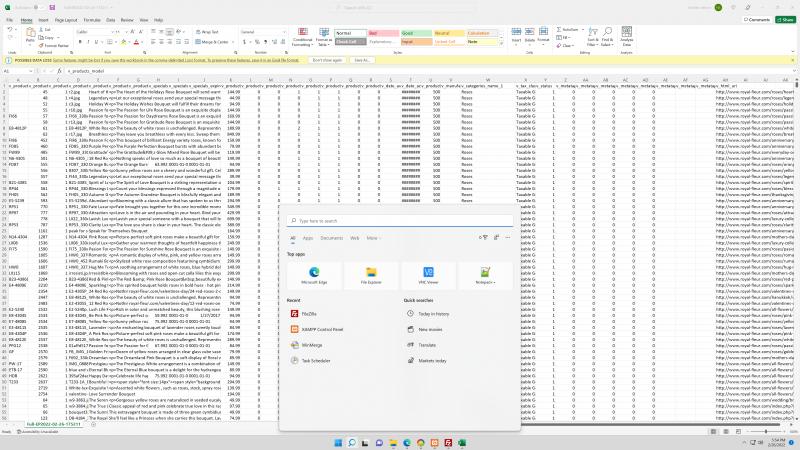The height and width of the screenshot is (450, 800).
Task: Select the Apps filter tab in search
Action: [x=308, y=238]
